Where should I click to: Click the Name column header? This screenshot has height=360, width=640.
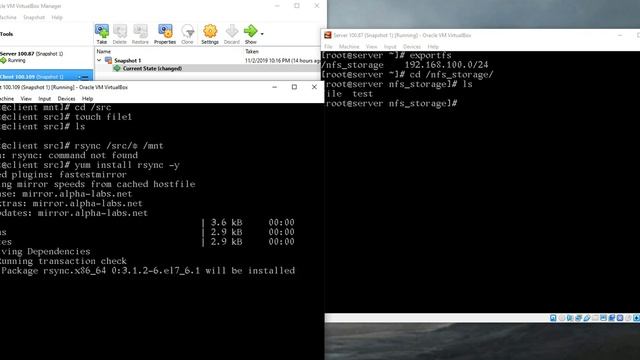104,51
